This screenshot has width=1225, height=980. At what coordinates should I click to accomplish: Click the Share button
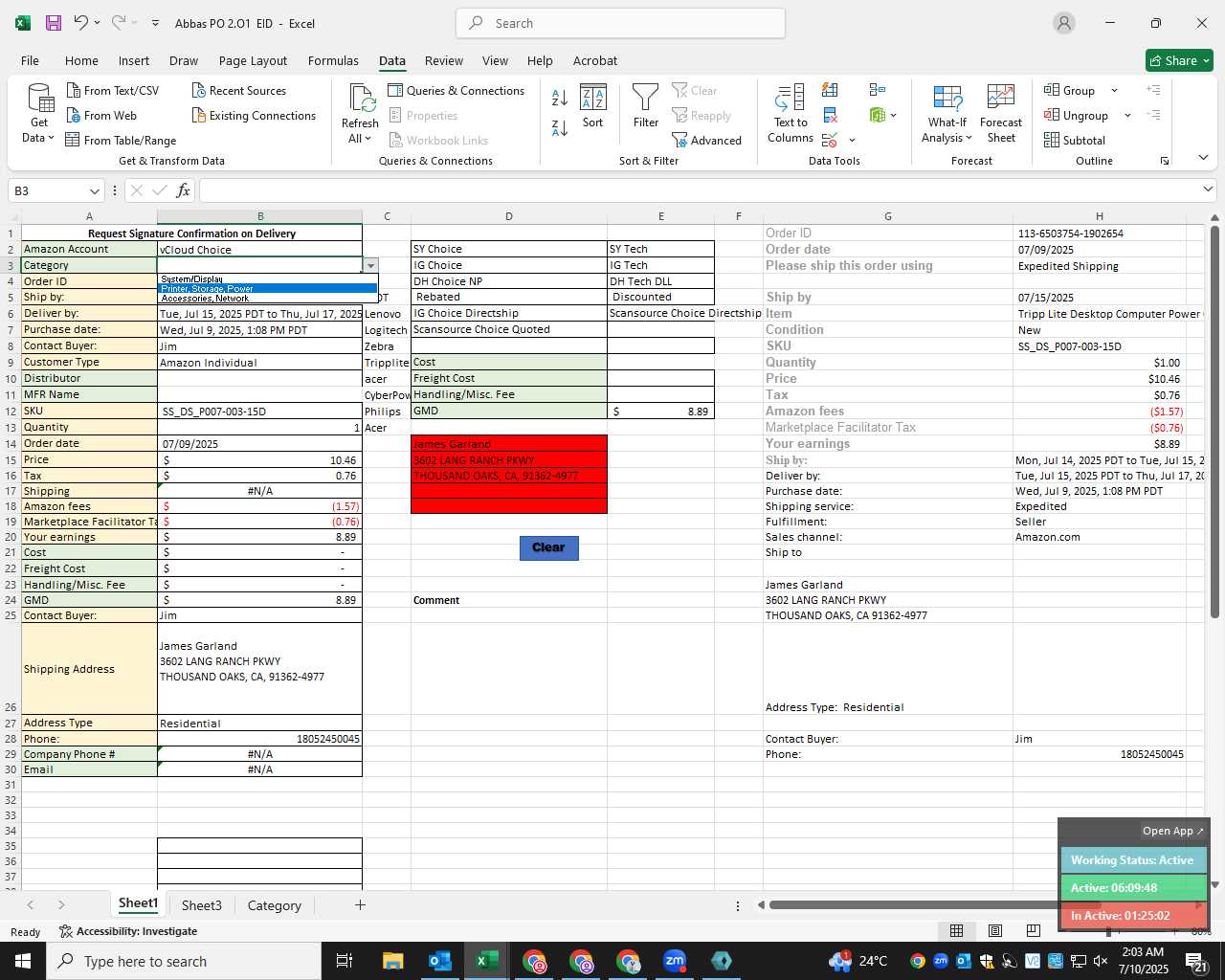pos(1179,60)
